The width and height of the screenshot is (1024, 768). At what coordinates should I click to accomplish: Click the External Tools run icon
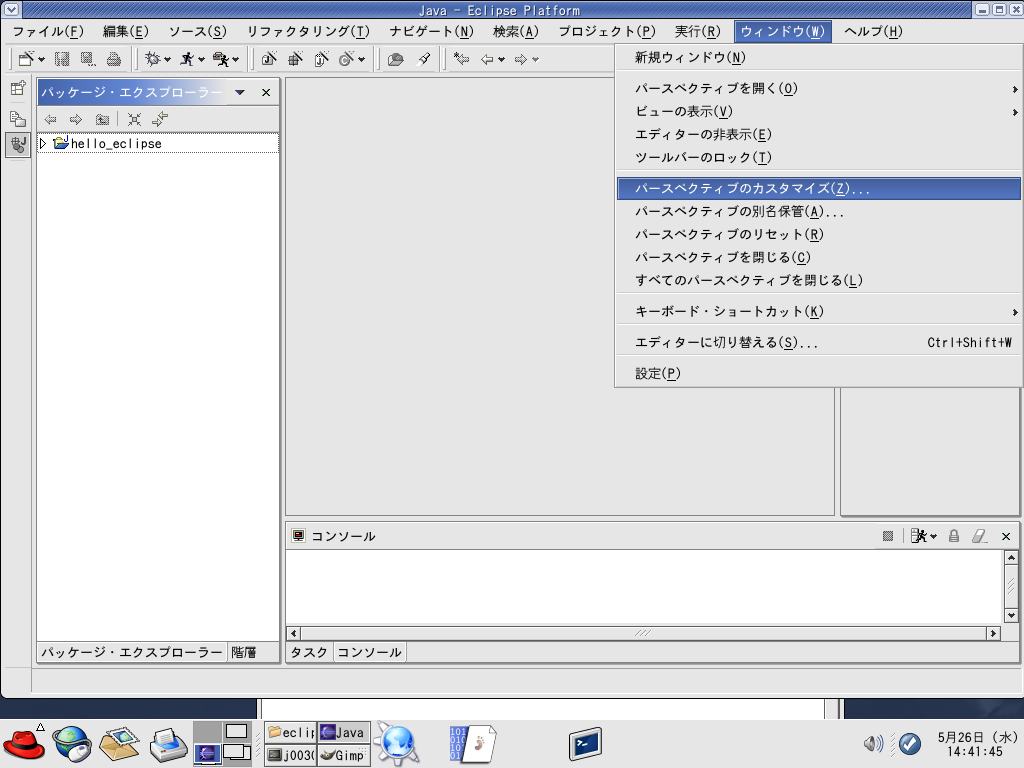(x=221, y=59)
